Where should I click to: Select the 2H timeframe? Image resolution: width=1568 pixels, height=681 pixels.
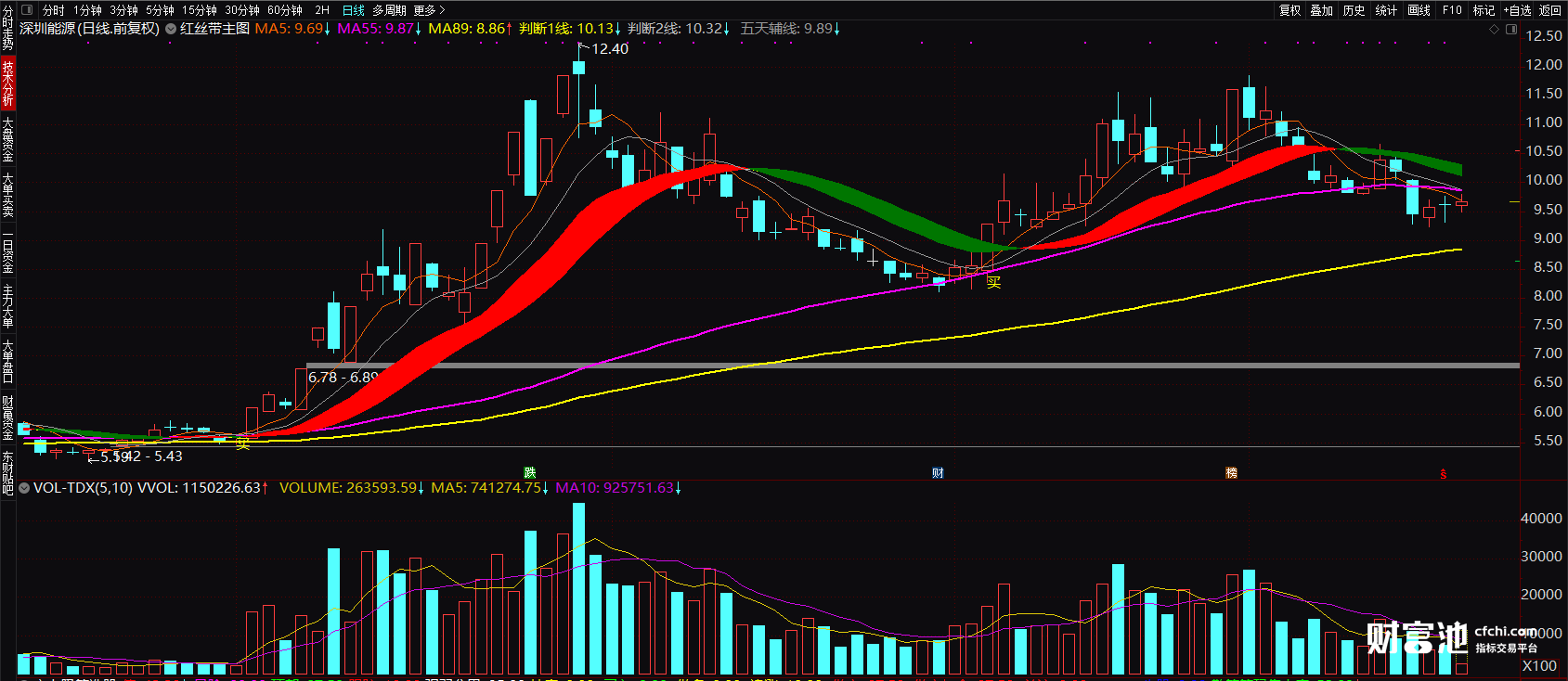pos(322,10)
